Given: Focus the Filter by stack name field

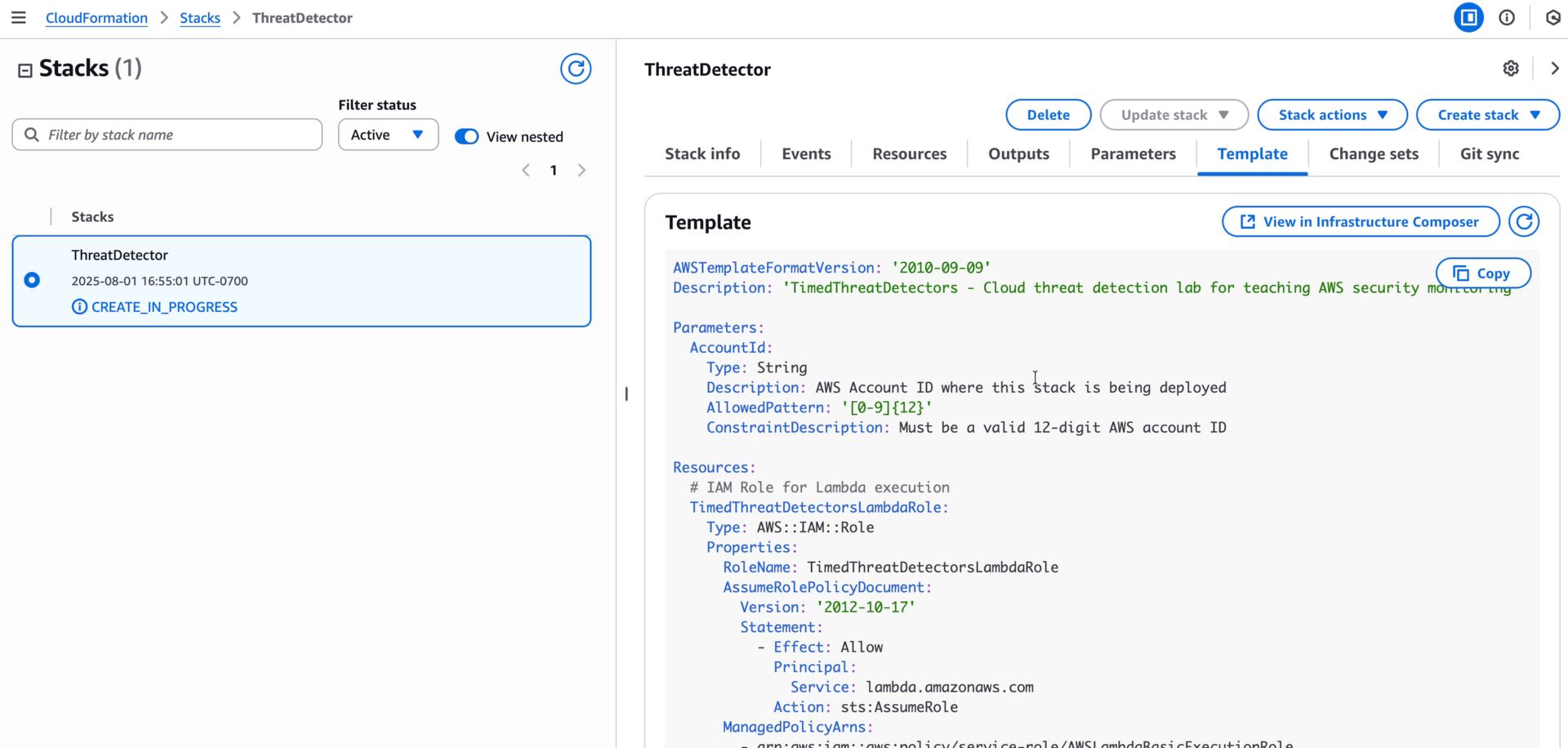Looking at the screenshot, I should [167, 135].
